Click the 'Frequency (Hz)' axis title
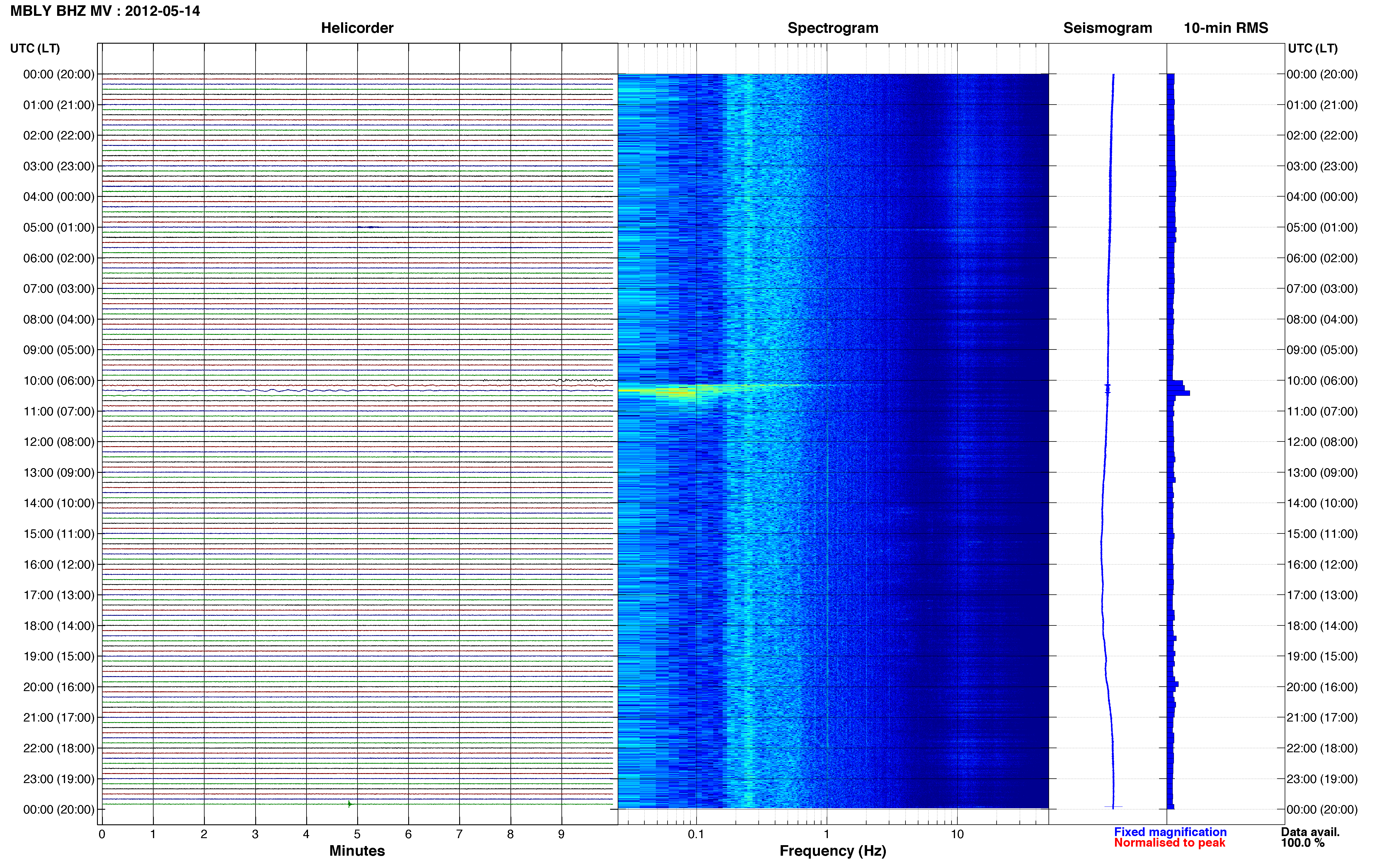 point(833,851)
